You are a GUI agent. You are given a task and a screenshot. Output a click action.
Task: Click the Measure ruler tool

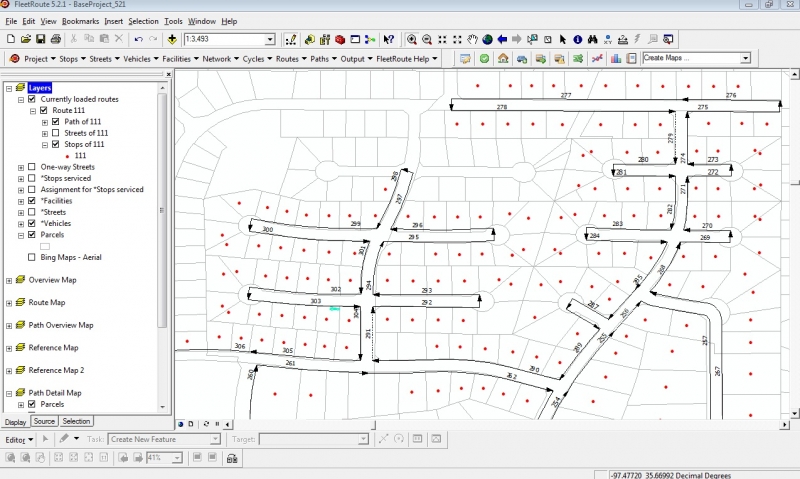pyautogui.click(x=622, y=39)
